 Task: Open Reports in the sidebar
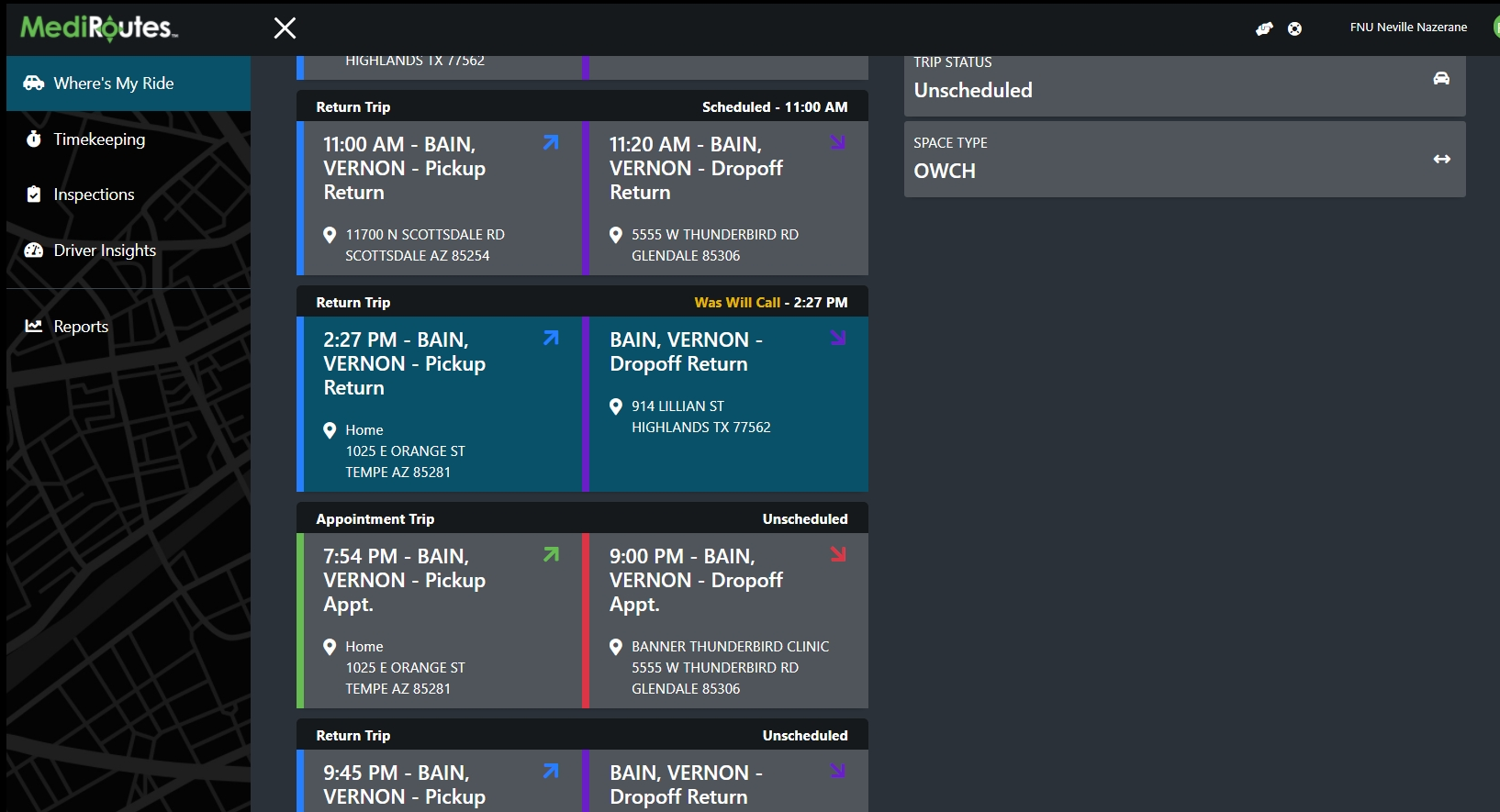129,327
